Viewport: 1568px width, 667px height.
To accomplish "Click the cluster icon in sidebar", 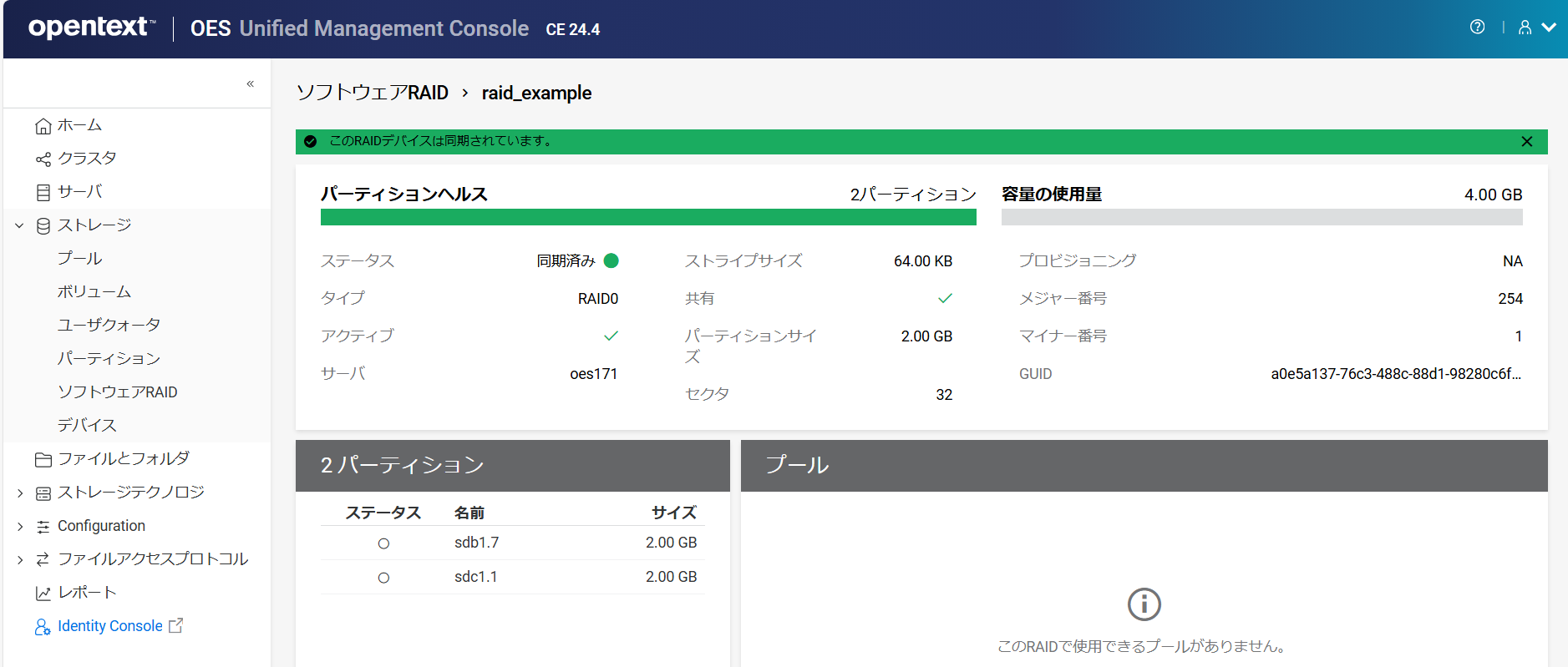I will point(43,159).
